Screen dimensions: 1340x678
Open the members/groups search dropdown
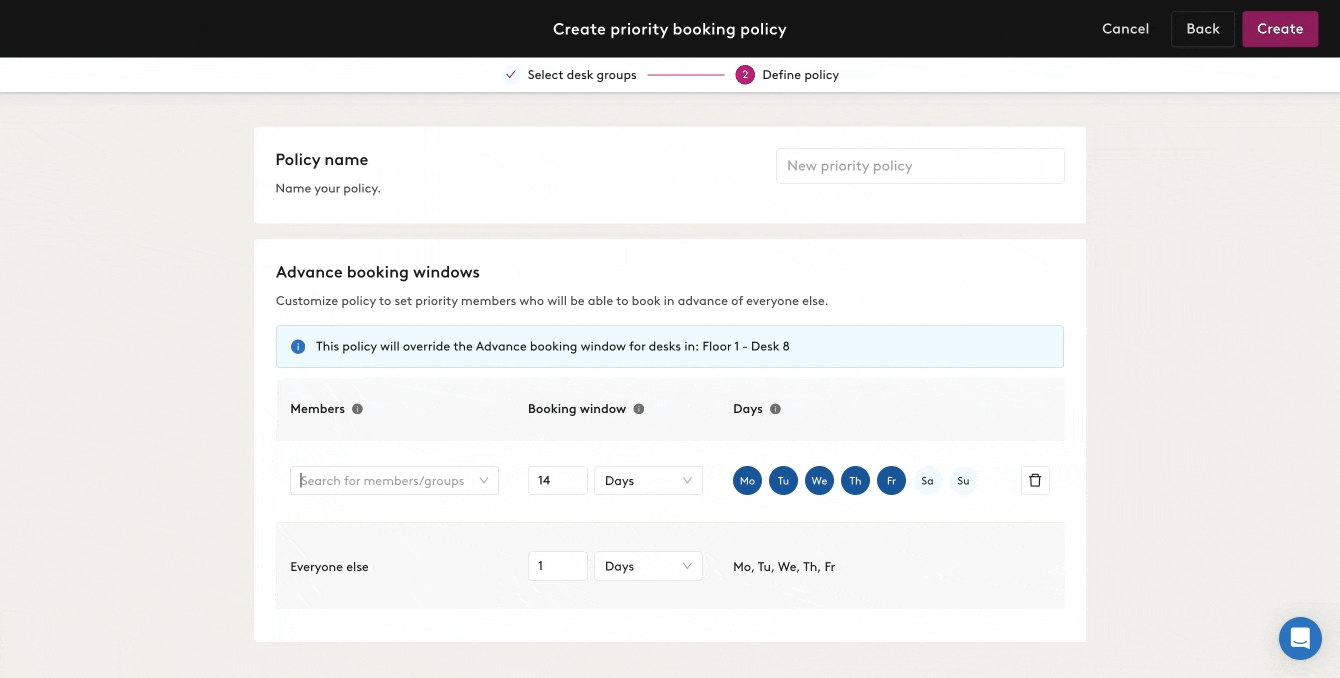pos(394,481)
